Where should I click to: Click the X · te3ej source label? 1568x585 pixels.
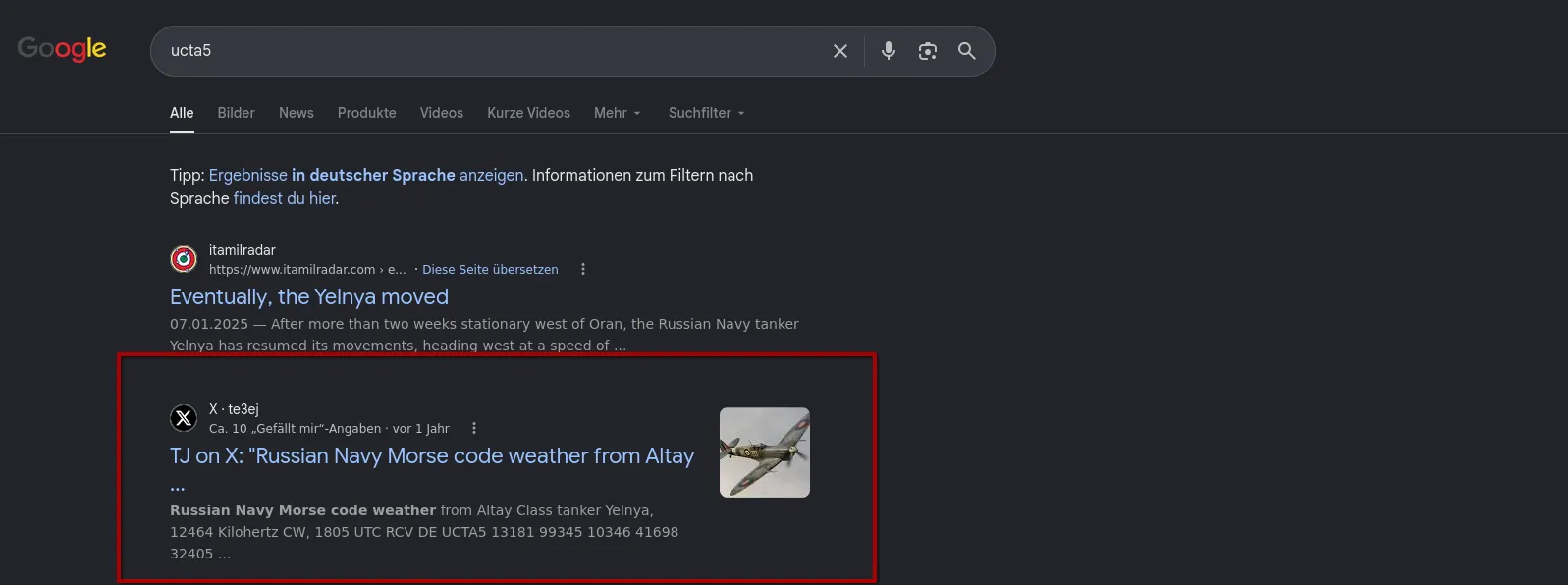234,409
